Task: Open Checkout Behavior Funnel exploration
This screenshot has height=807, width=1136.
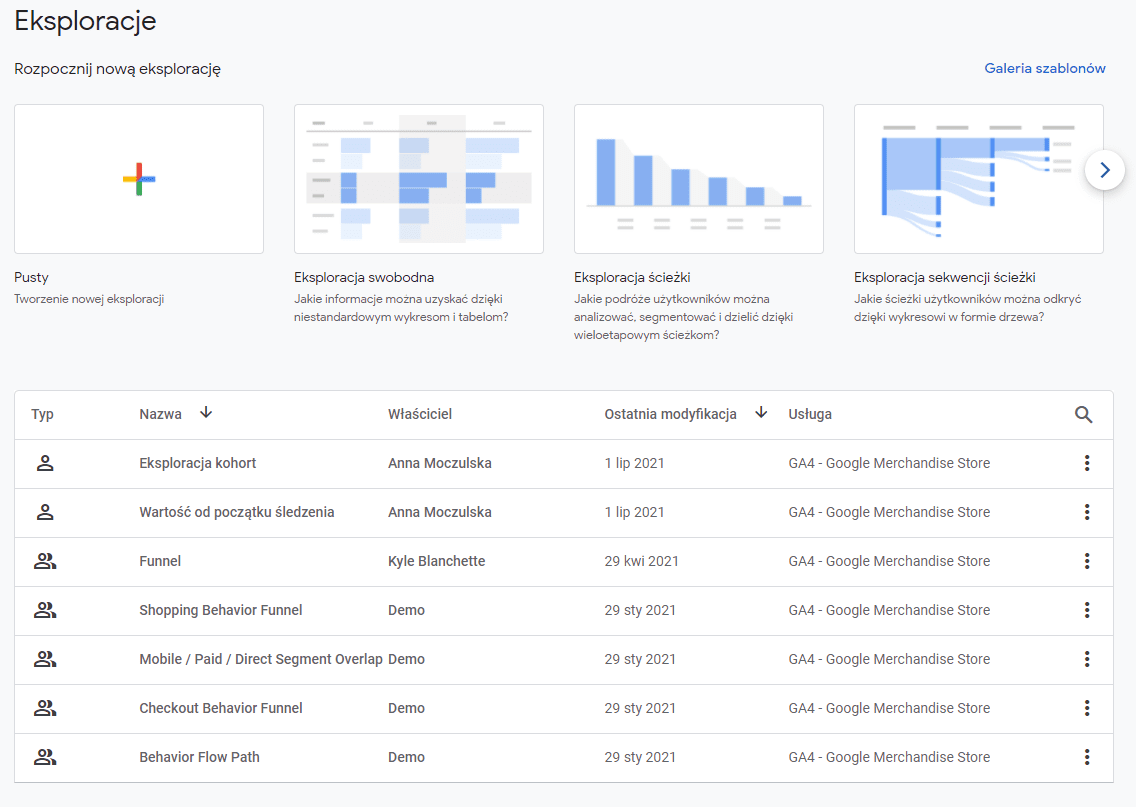Action: (x=221, y=708)
